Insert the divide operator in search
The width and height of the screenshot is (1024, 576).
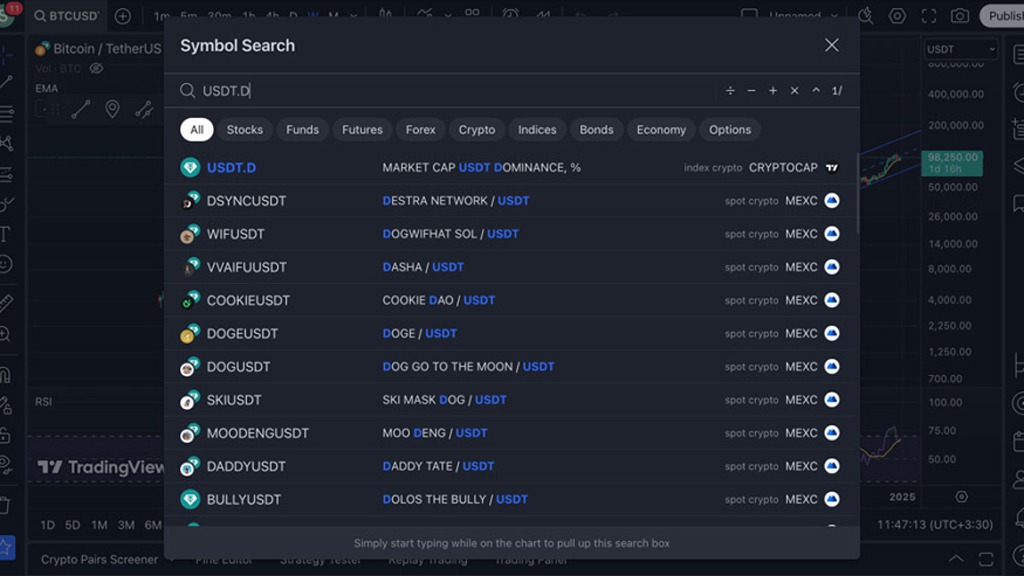(730, 91)
